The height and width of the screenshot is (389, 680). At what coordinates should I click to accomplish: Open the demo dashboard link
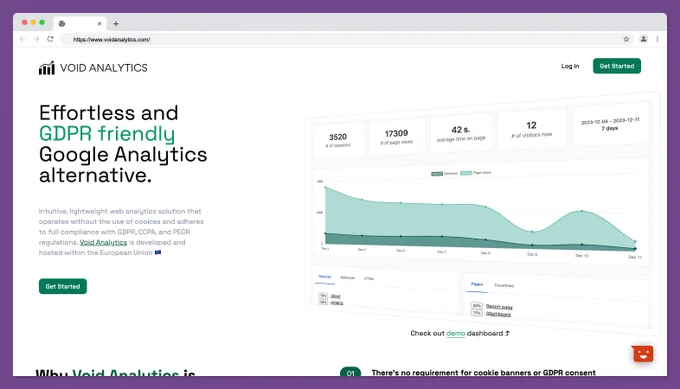(455, 333)
